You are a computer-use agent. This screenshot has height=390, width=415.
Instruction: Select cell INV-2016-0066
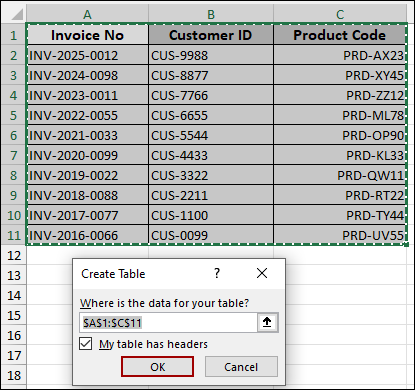tap(87, 235)
